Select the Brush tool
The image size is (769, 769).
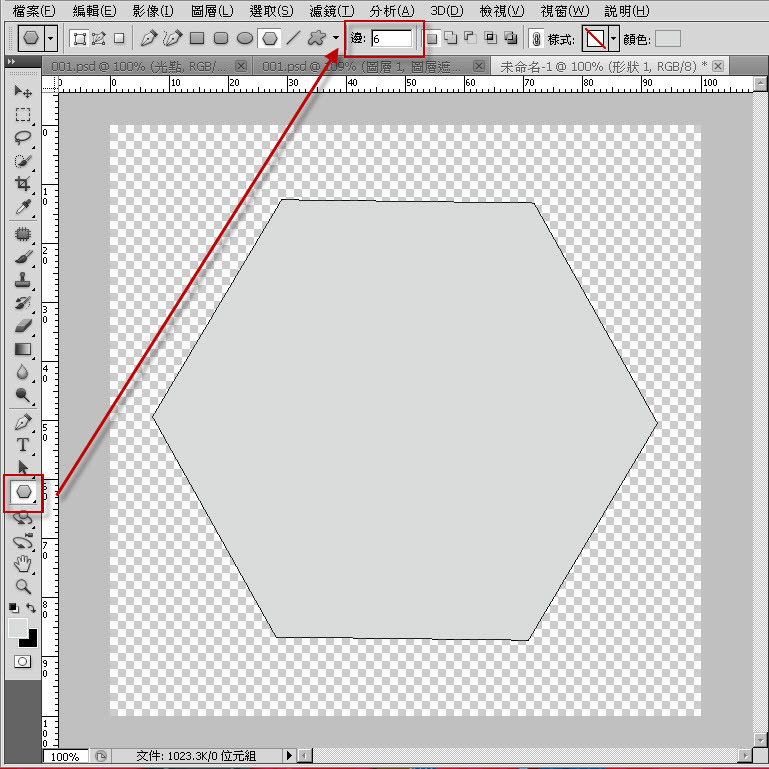(23, 257)
